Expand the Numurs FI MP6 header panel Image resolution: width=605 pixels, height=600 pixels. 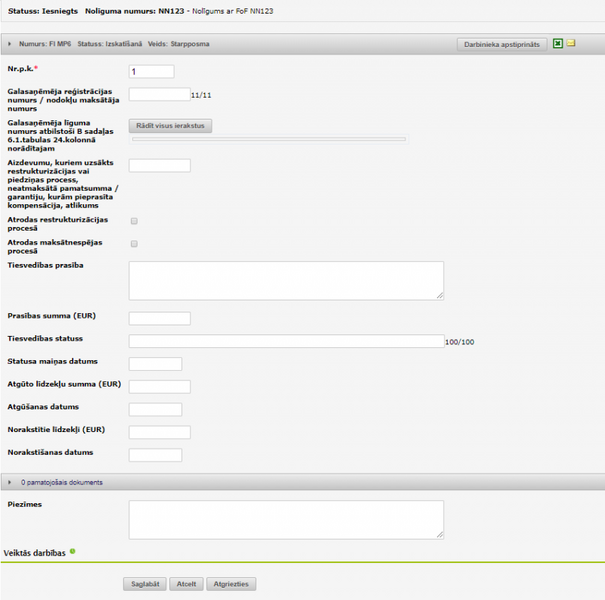tap(10, 44)
